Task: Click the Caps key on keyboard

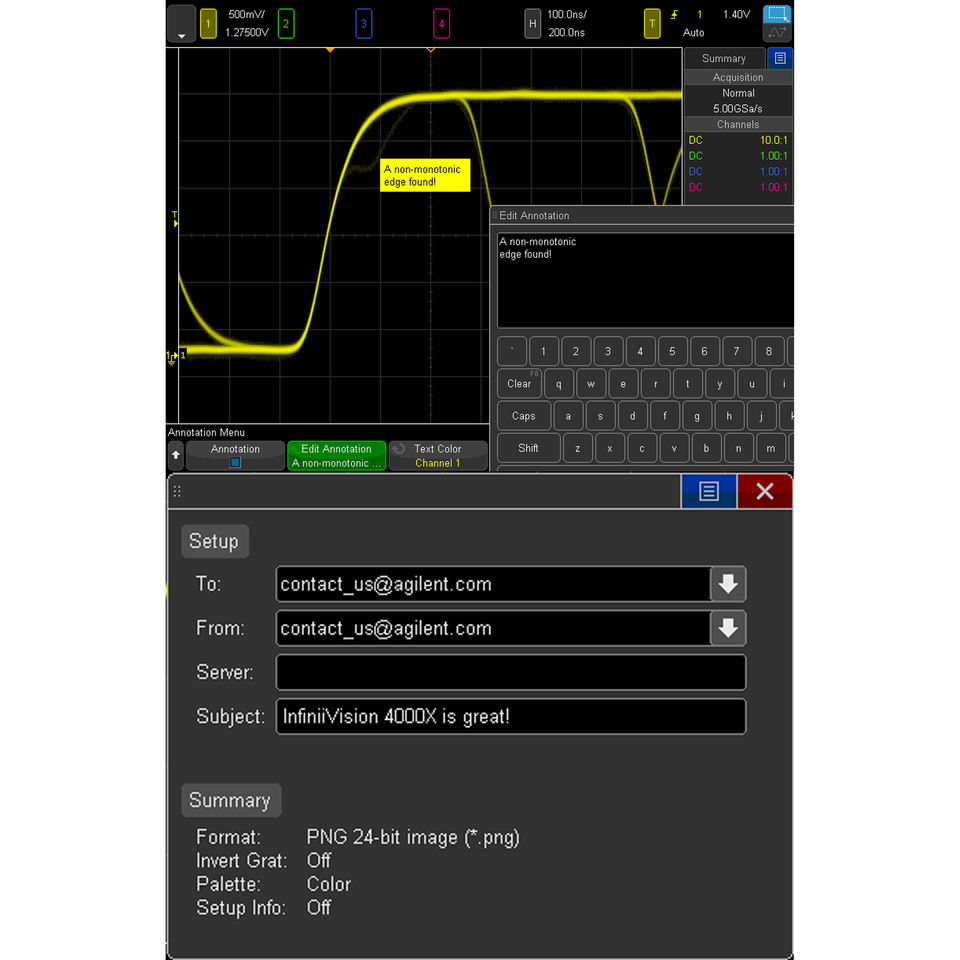Action: [x=523, y=416]
